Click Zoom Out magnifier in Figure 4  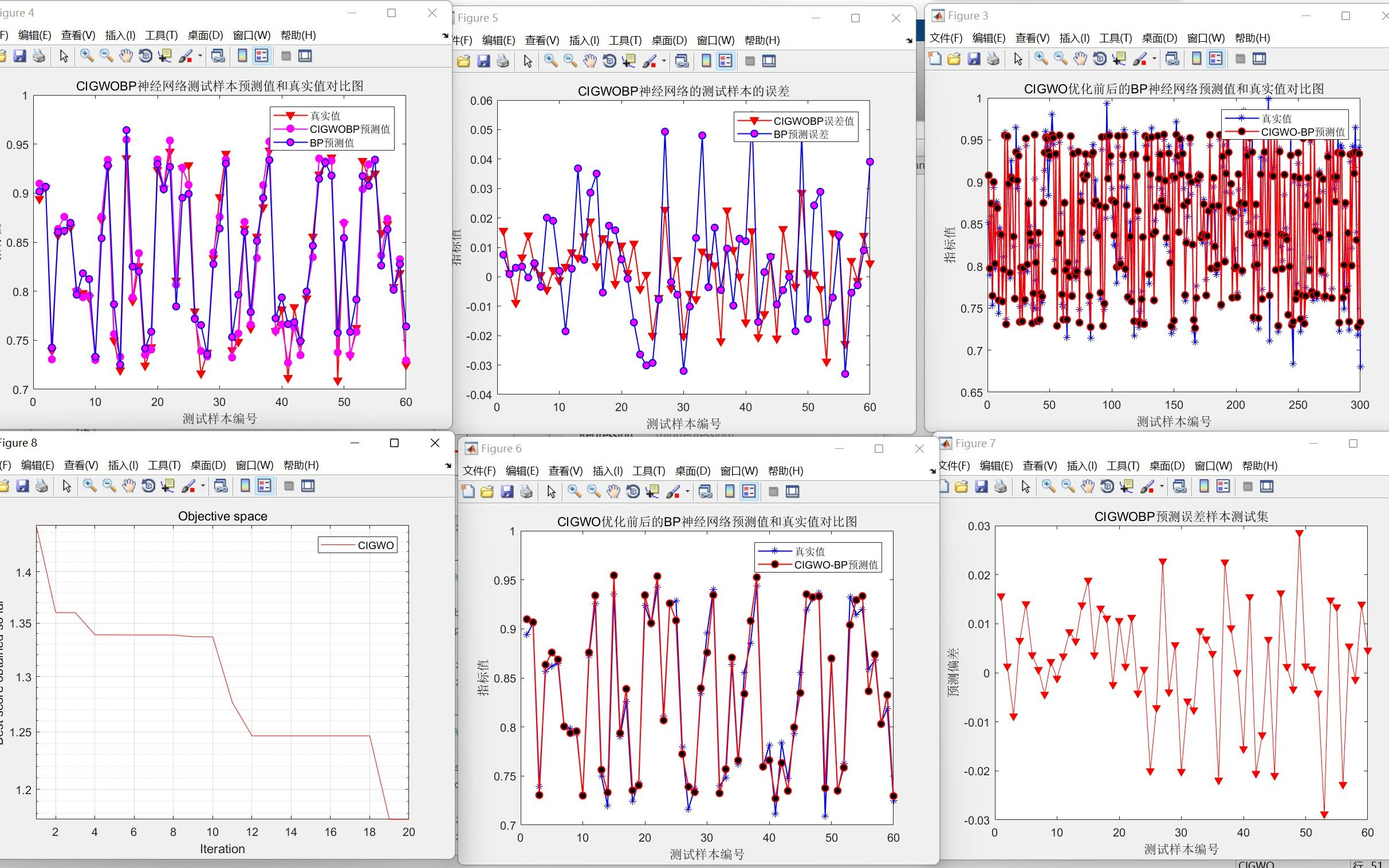tap(106, 56)
